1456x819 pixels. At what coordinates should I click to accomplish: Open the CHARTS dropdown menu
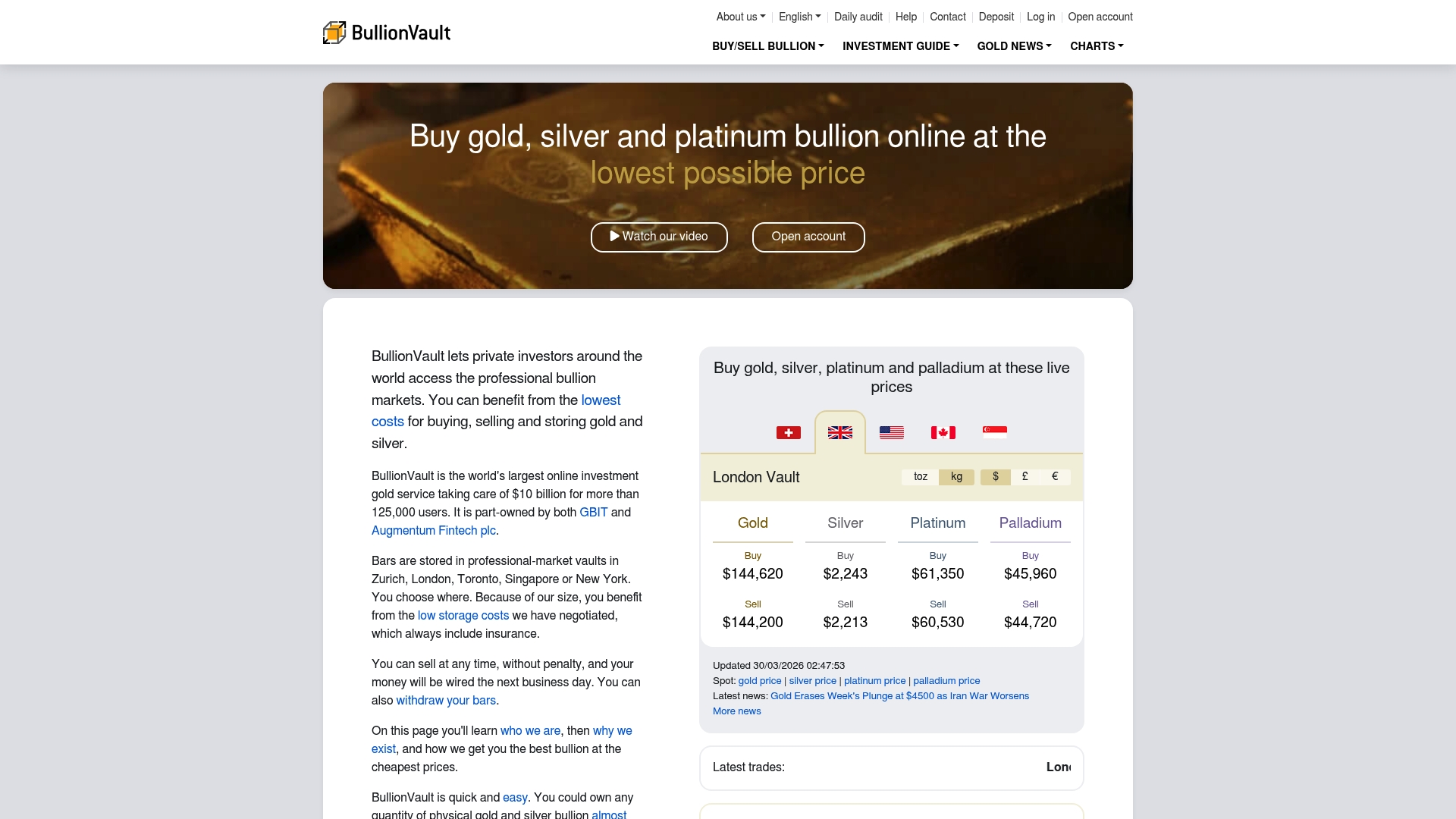pos(1096,46)
